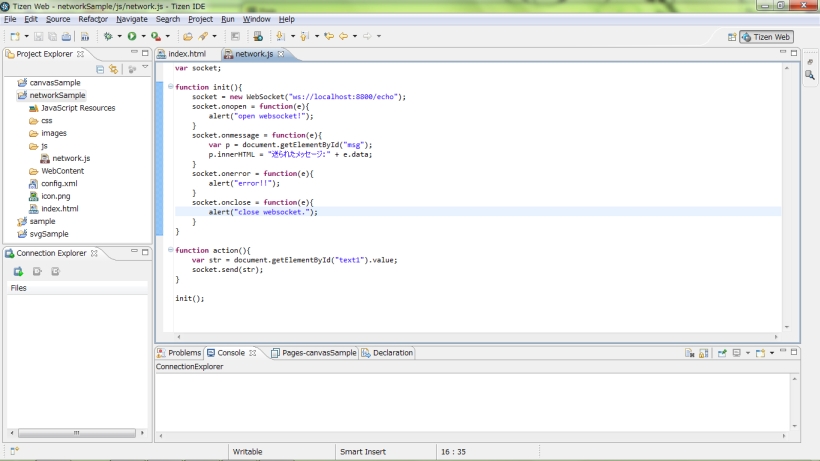Click the search magnifier icon in right trim
Viewport: 820px width, 461px height.
point(810,75)
